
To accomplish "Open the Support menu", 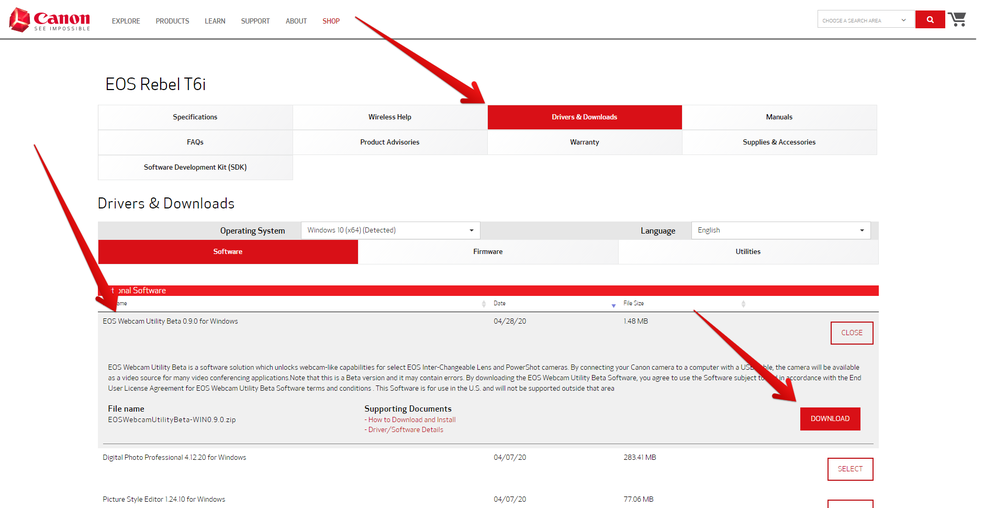I will pos(255,21).
